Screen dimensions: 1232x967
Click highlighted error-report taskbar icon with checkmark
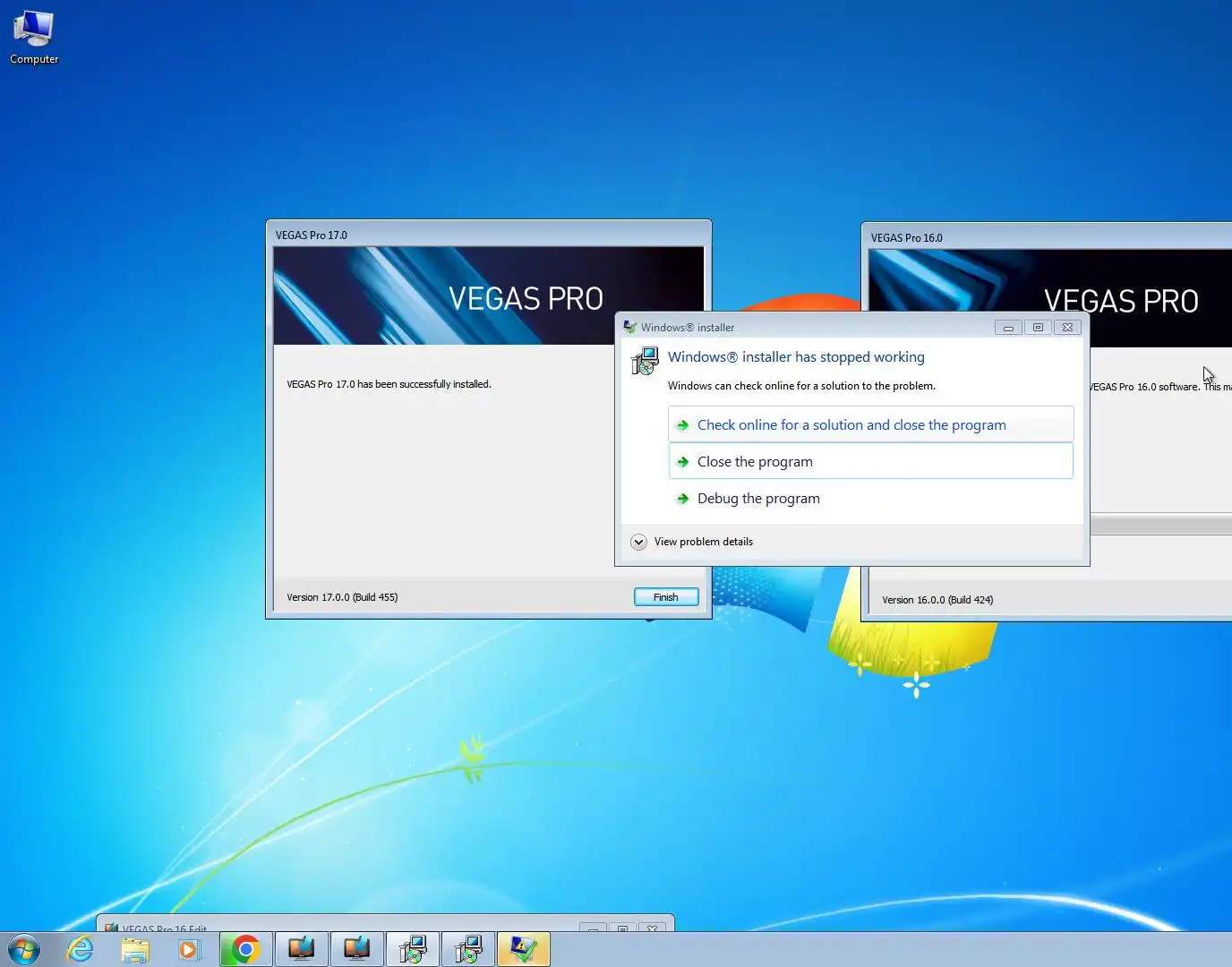(x=524, y=949)
